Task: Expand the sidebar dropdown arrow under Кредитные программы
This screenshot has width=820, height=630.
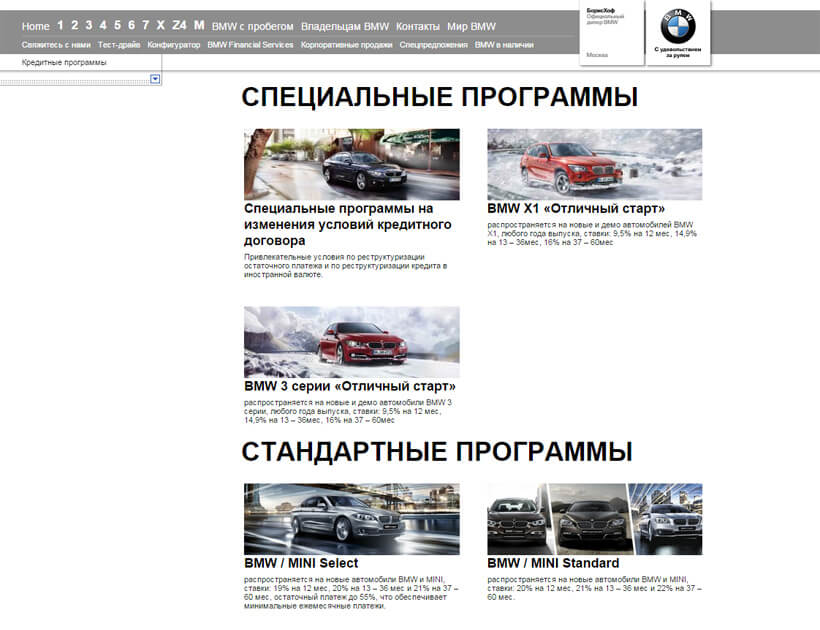Action: 155,79
